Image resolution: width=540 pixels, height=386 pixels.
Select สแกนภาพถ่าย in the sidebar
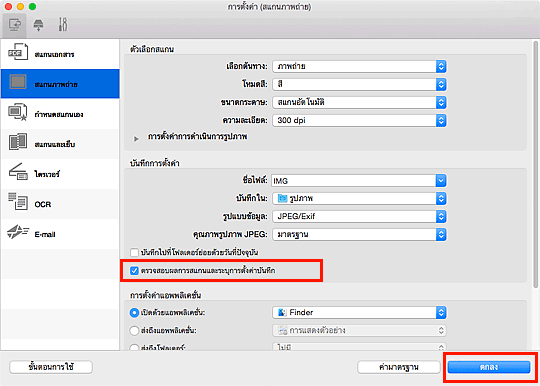[60, 84]
